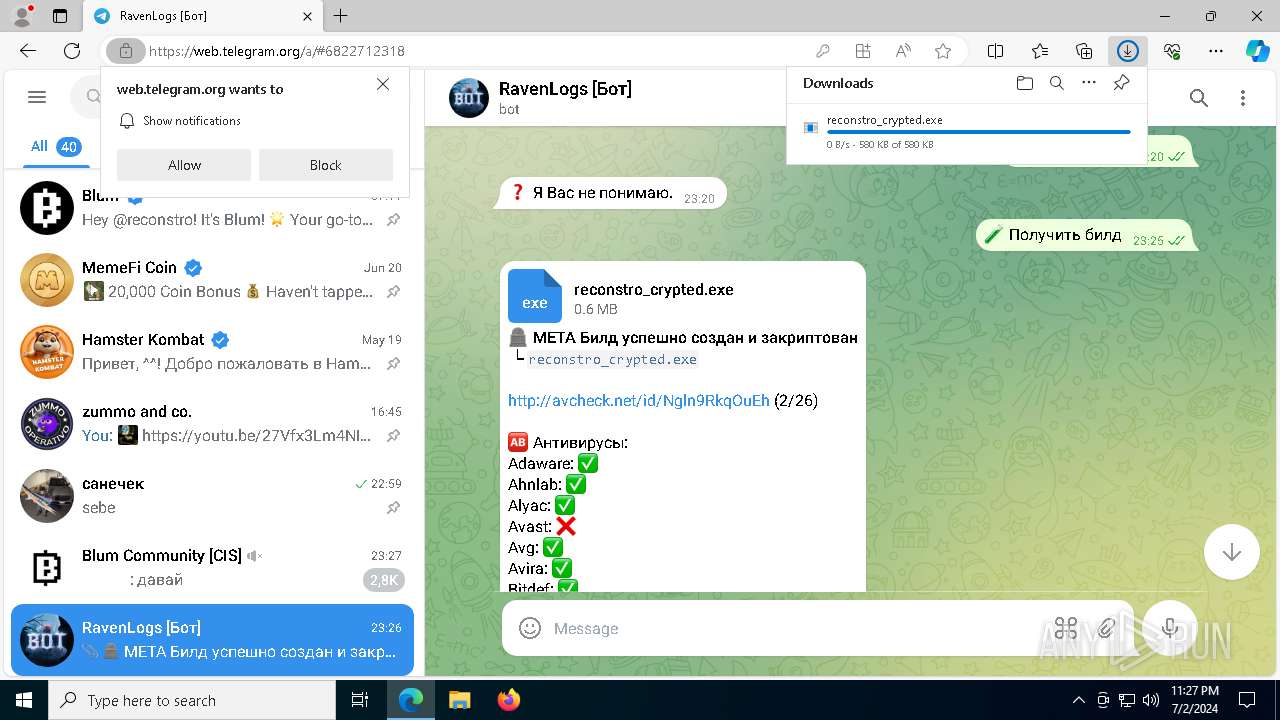The image size is (1280, 720).
Task: Open the Edge tab actions menu
Action: pos(60,16)
